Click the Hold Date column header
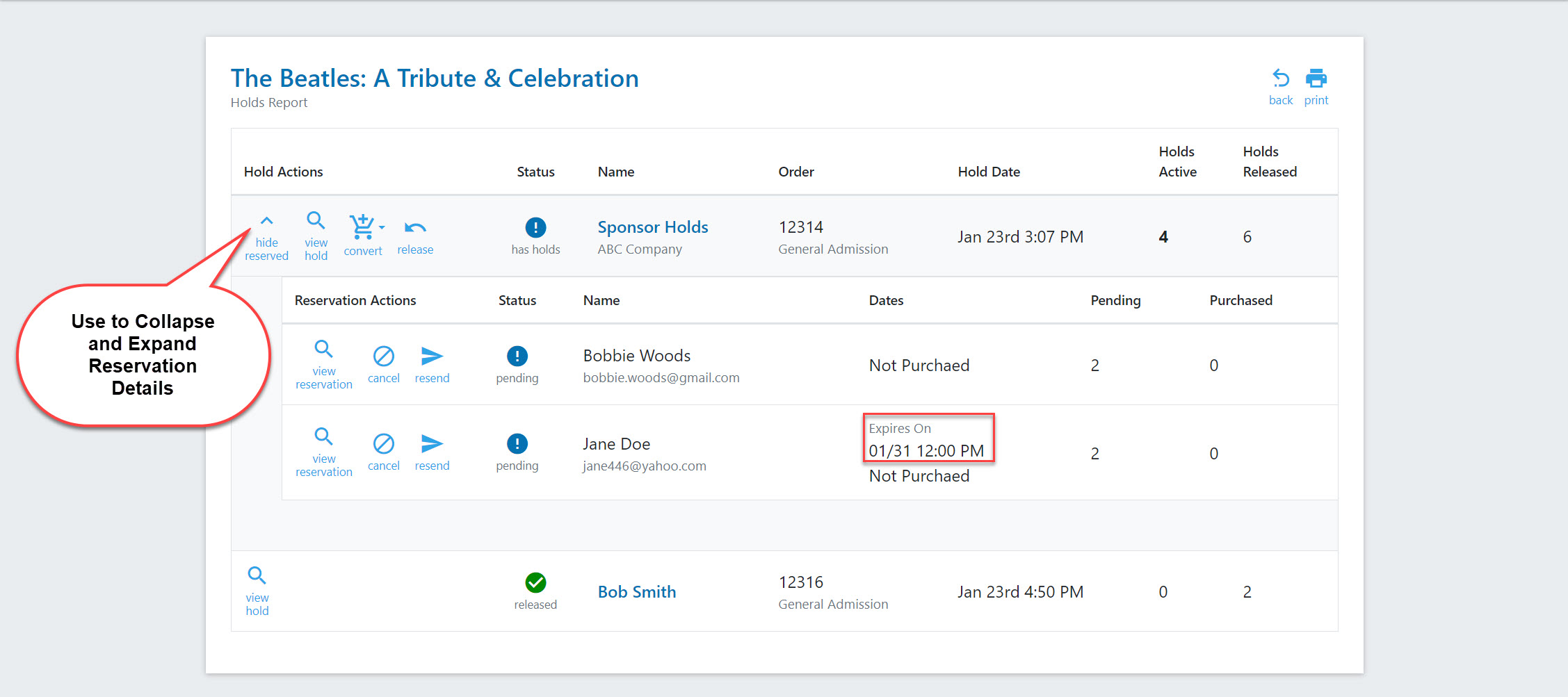1568x697 pixels. pyautogui.click(x=989, y=172)
